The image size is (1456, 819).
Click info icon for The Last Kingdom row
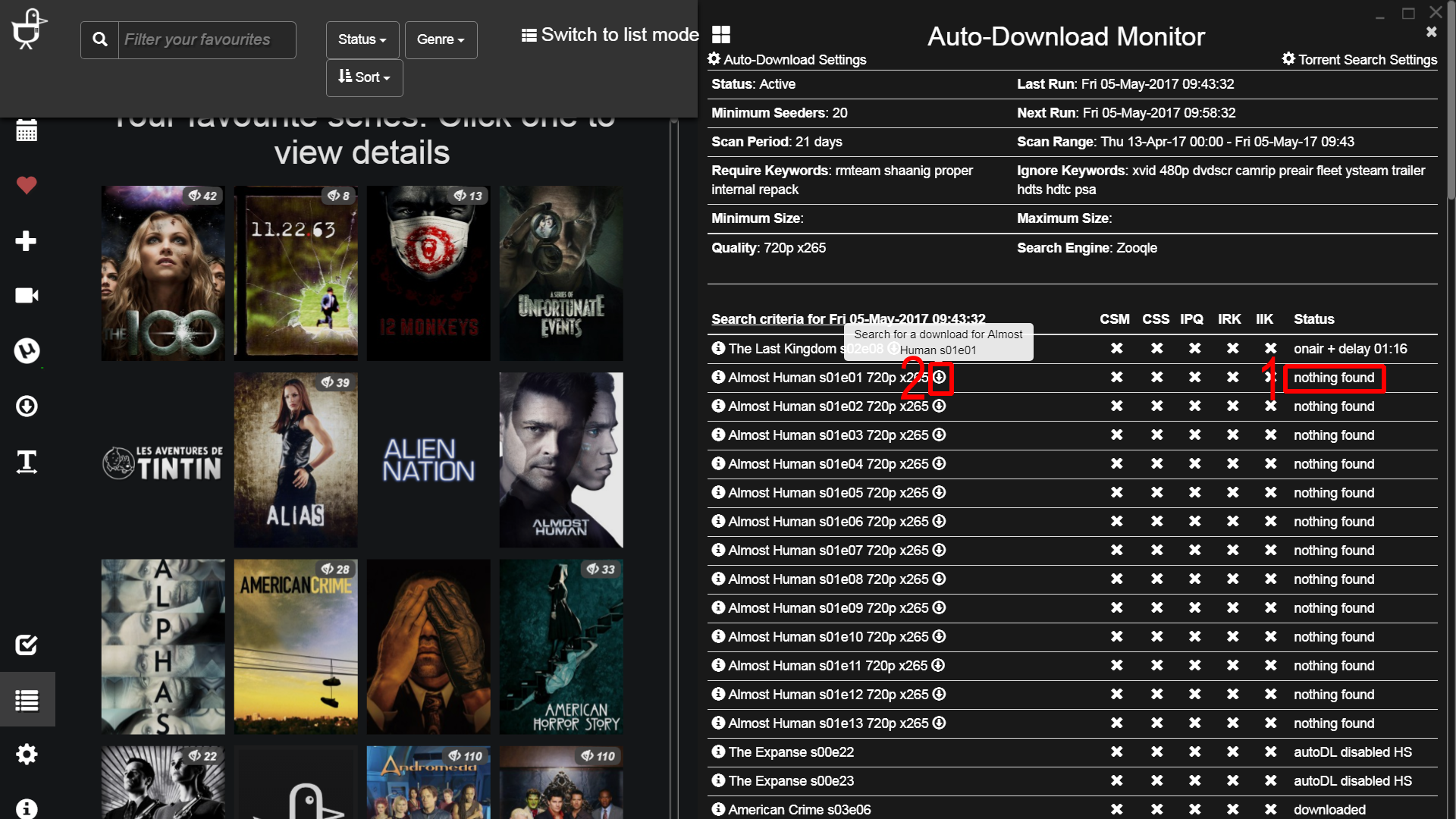click(718, 348)
